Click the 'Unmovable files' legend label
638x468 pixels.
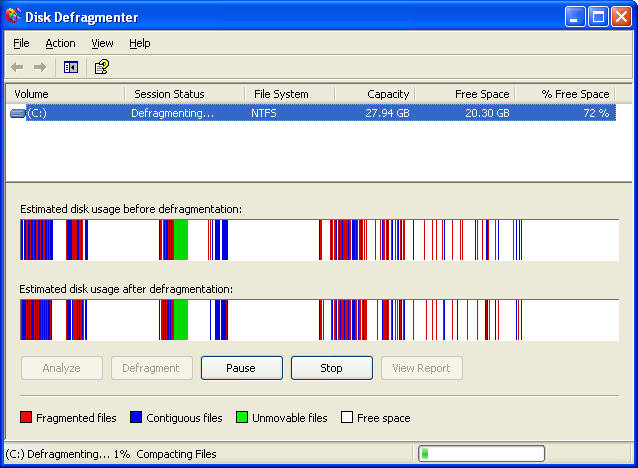coord(290,418)
